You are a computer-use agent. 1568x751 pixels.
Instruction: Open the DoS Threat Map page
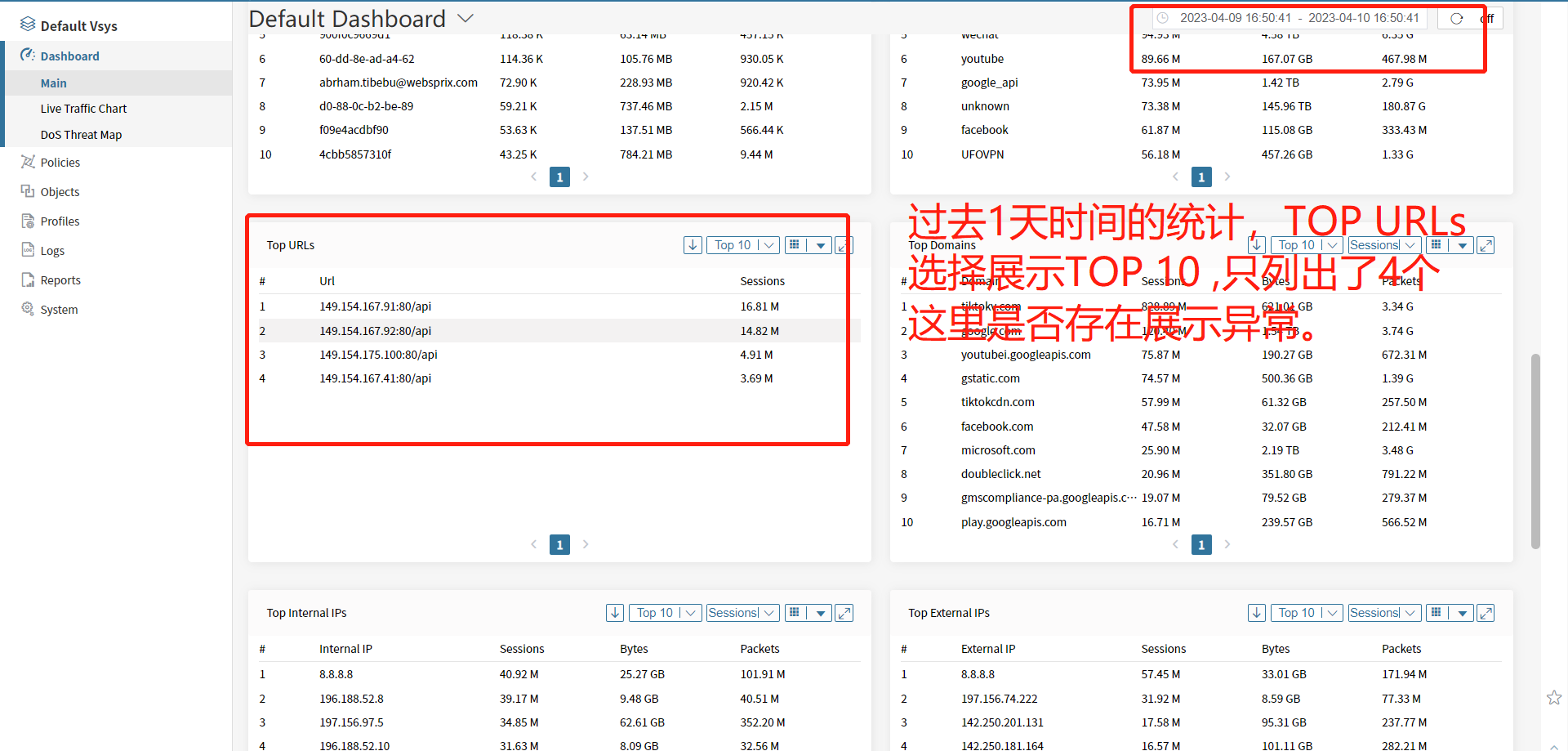click(x=81, y=135)
